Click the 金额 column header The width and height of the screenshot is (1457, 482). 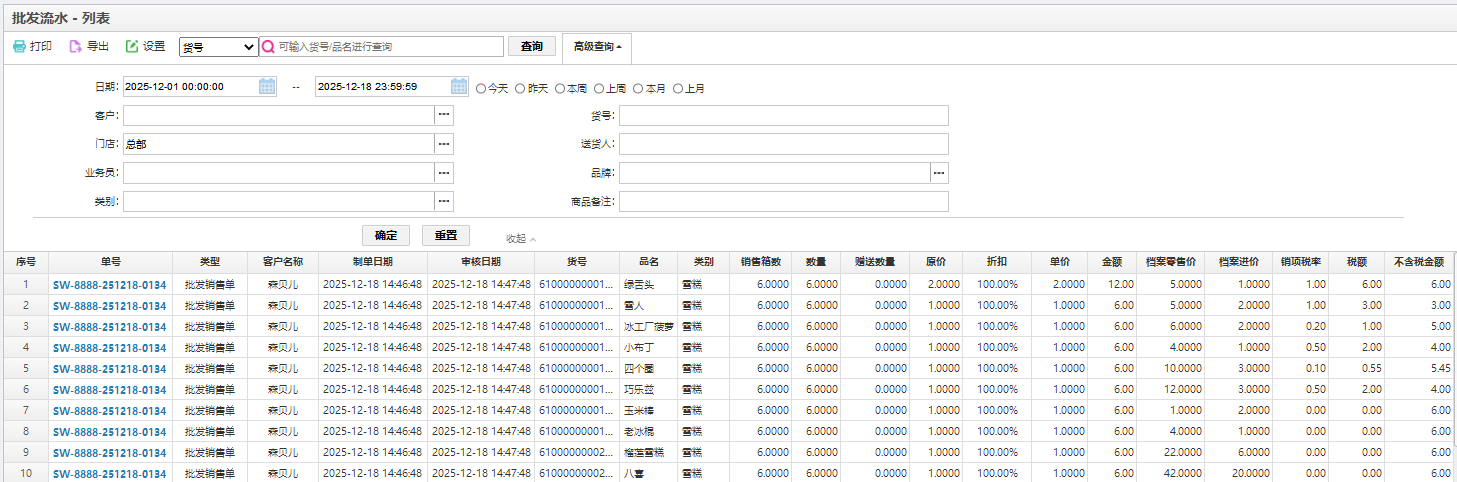tap(1112, 262)
